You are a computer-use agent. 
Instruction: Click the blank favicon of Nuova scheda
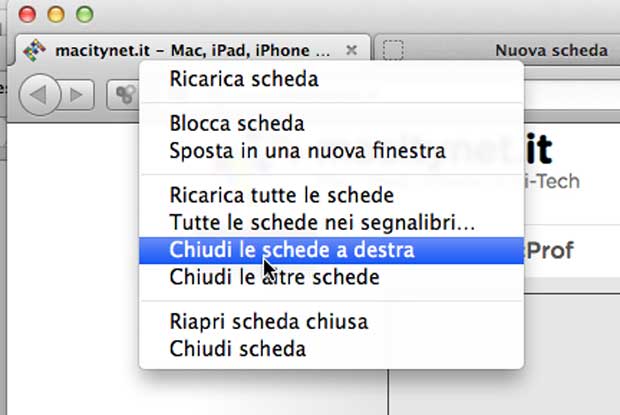click(394, 50)
